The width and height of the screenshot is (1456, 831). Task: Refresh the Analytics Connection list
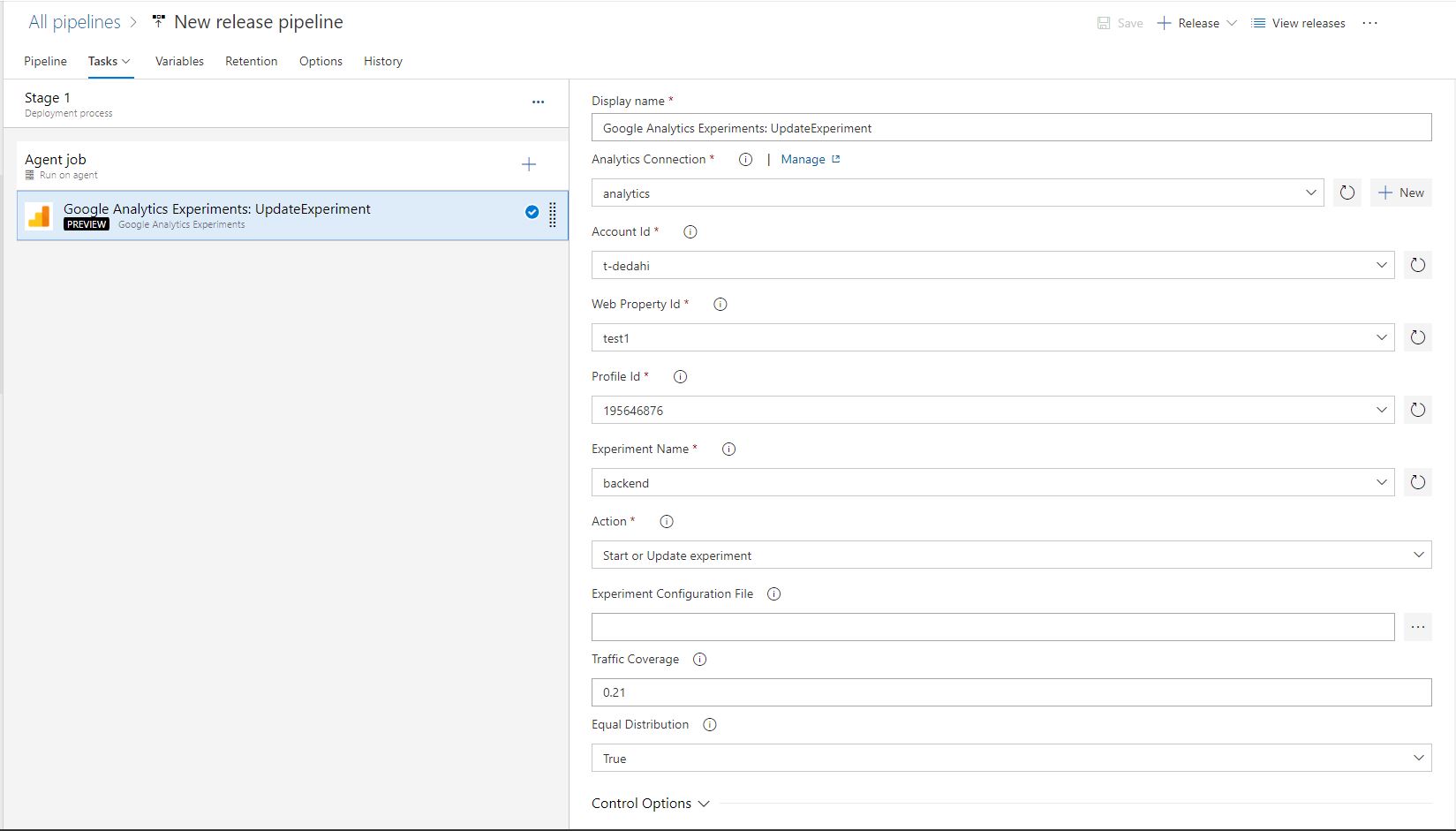click(1347, 193)
